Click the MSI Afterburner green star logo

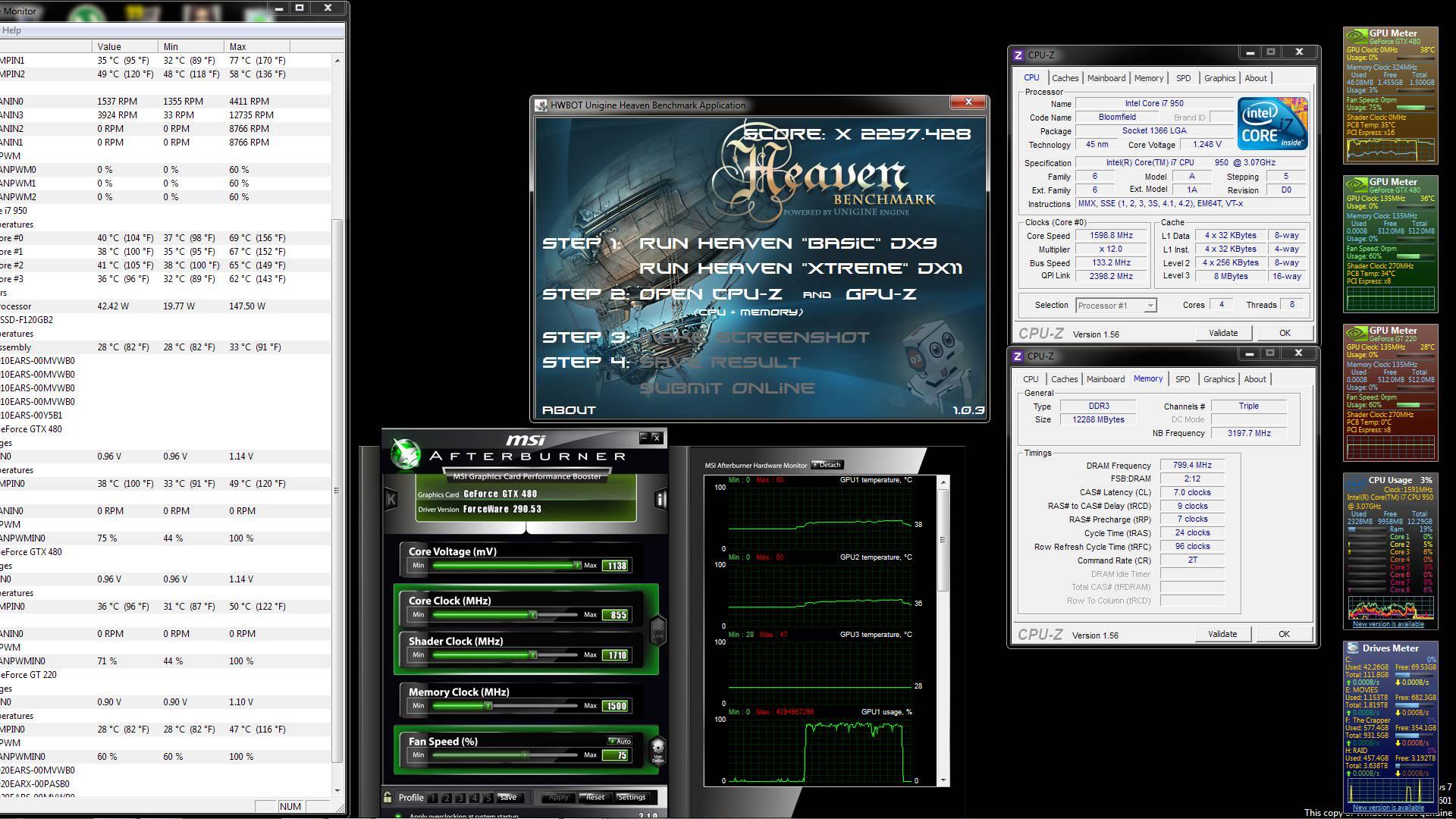pyautogui.click(x=406, y=453)
